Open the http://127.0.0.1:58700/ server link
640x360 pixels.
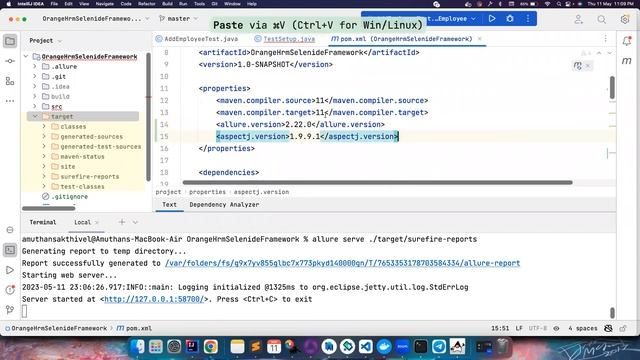tap(154, 299)
